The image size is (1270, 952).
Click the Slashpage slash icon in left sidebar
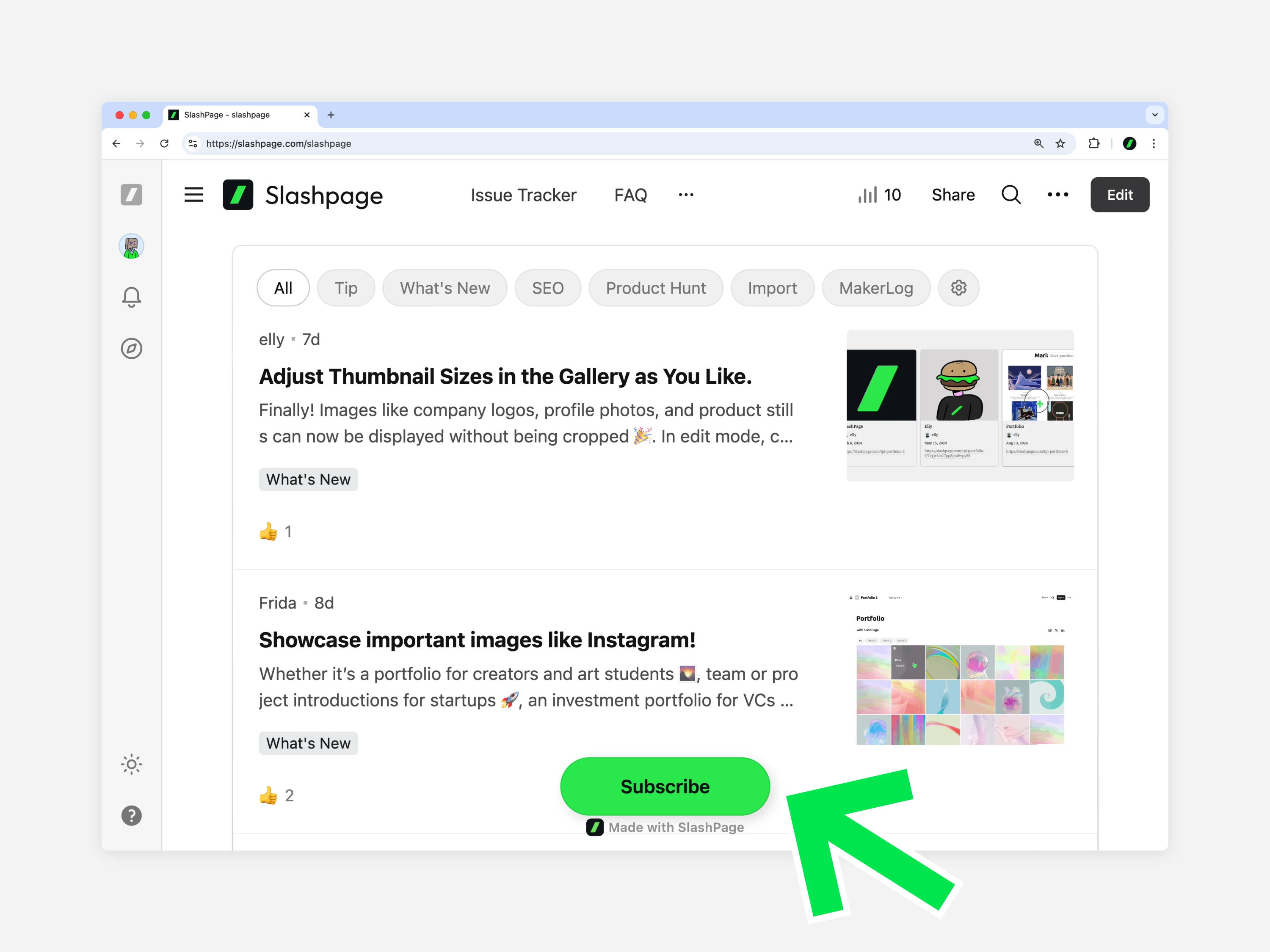click(132, 195)
